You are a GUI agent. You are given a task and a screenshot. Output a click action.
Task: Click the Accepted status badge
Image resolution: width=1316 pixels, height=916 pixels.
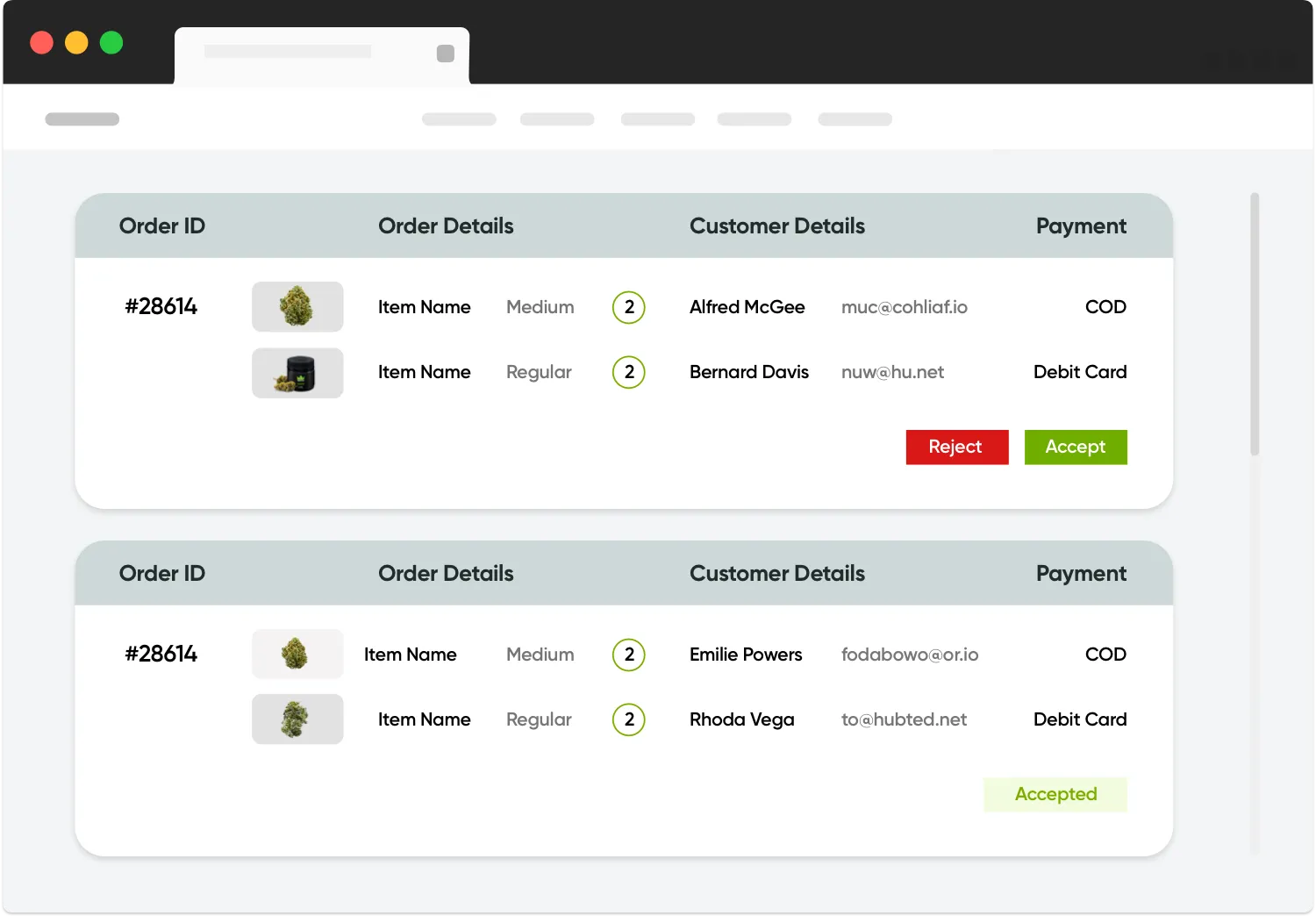(1055, 794)
